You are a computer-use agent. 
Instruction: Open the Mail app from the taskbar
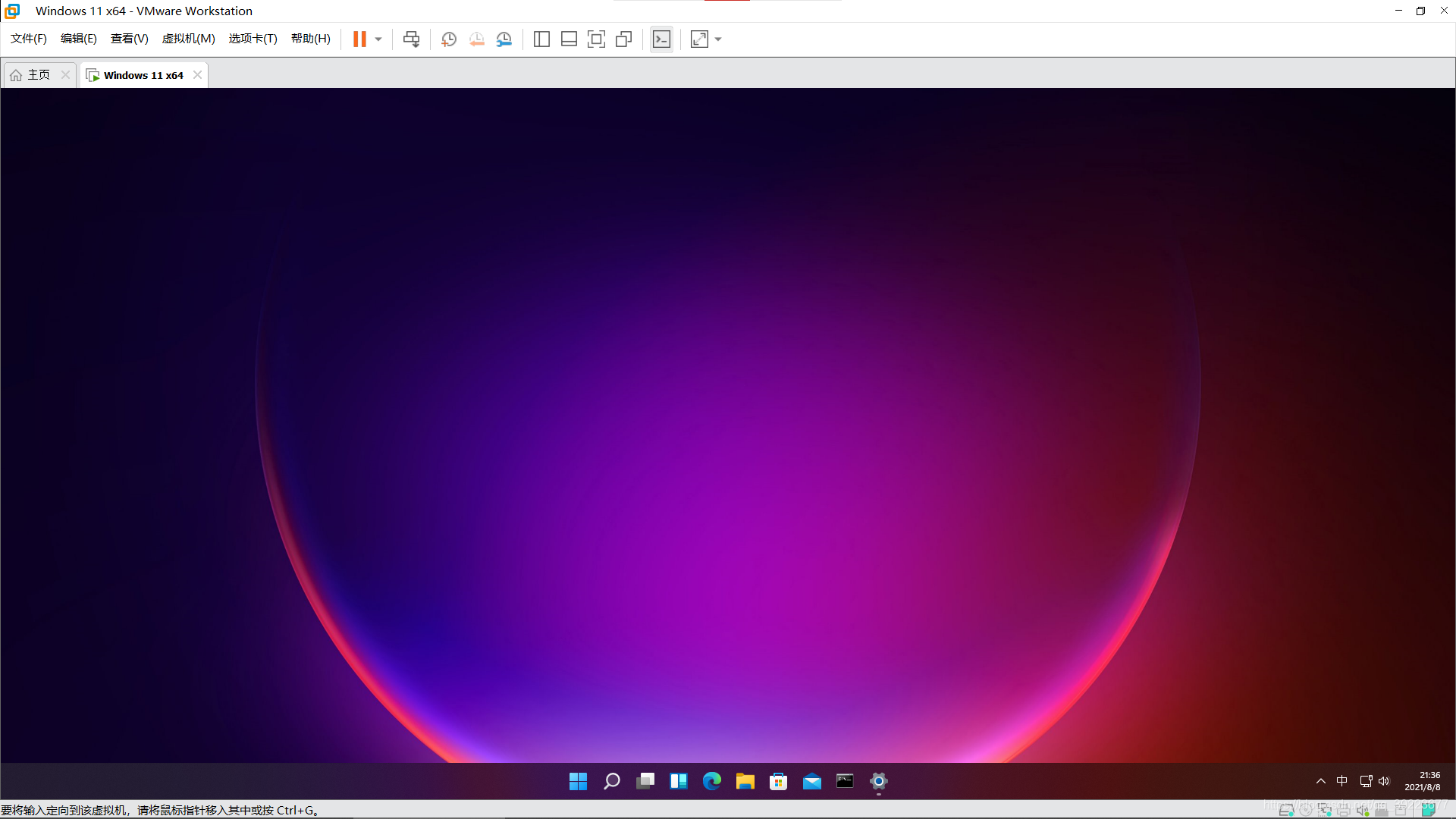[x=811, y=781]
